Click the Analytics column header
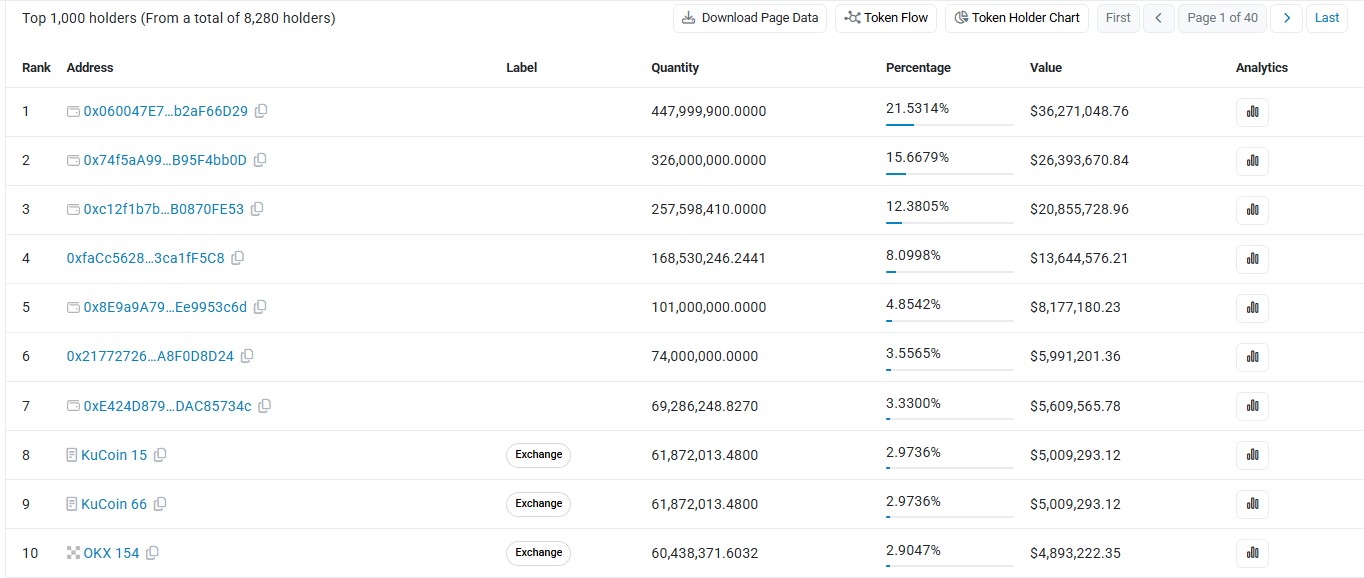This screenshot has width=1364, height=578. point(1262,68)
